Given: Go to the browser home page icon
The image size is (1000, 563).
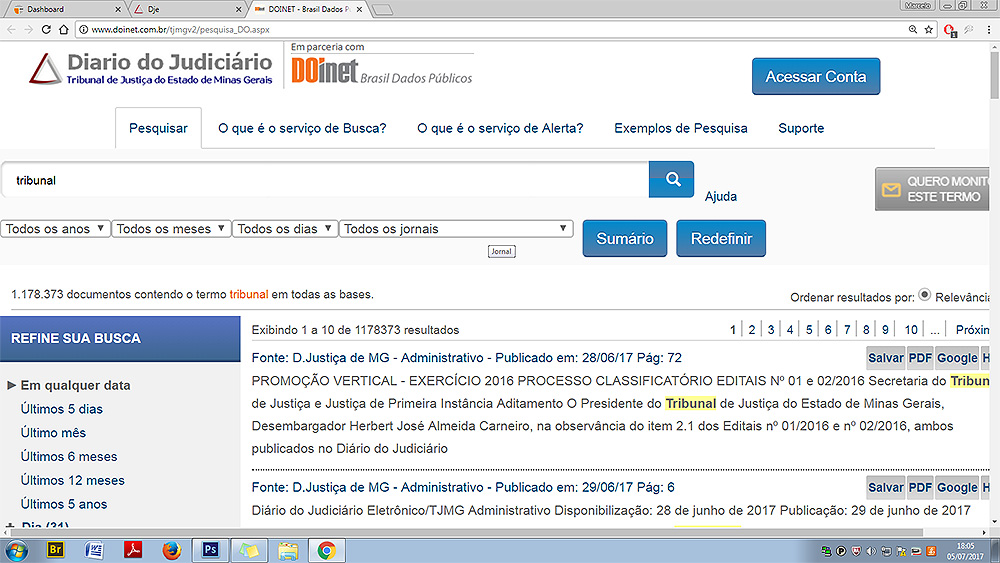Looking at the screenshot, I should point(63,29).
